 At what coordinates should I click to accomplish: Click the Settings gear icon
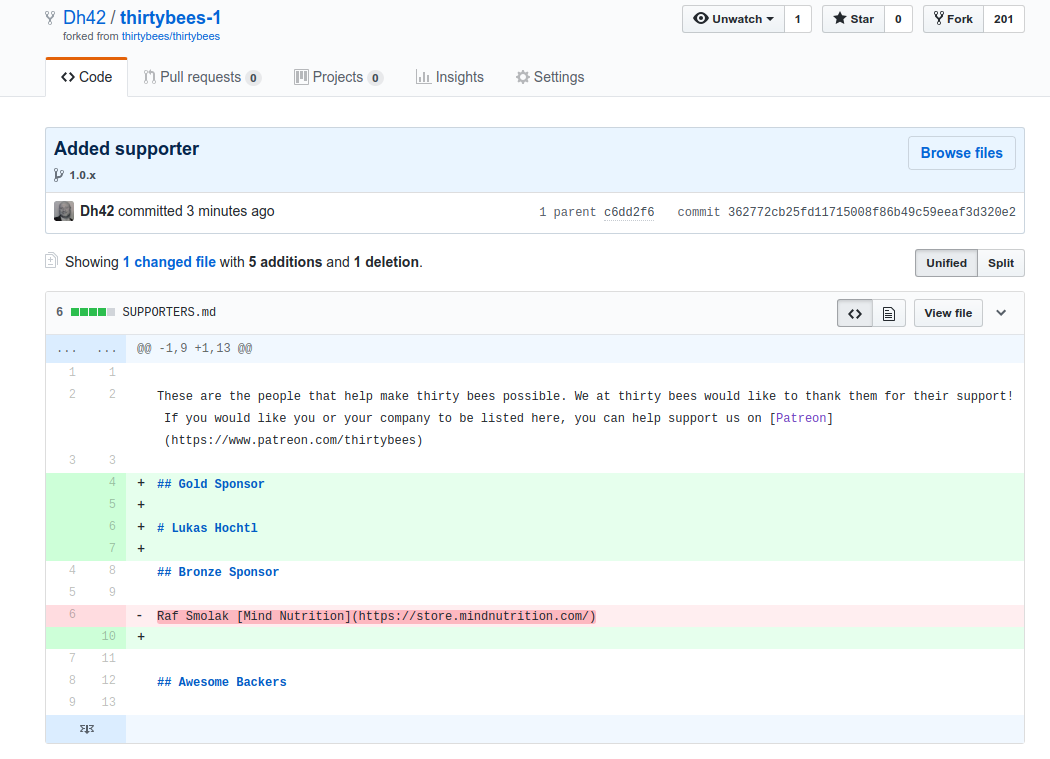(522, 77)
